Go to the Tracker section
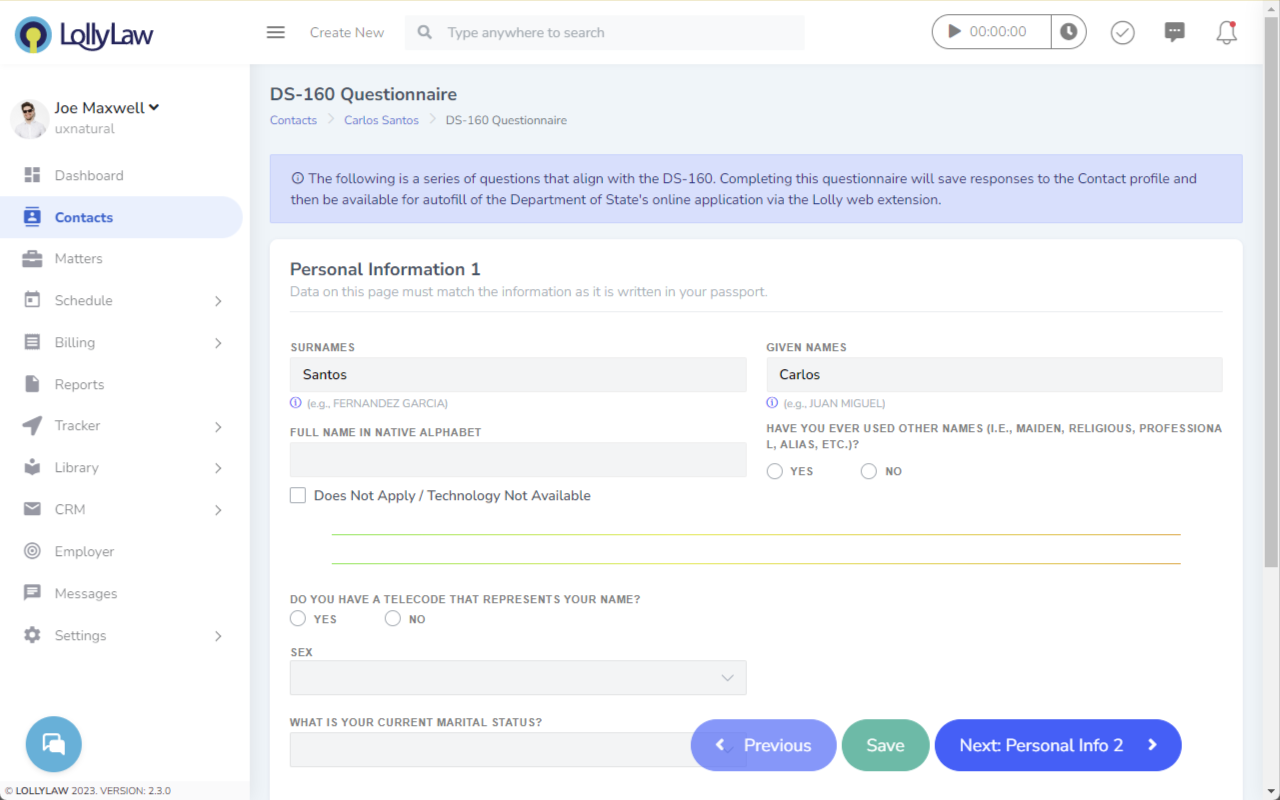The image size is (1280, 800). pyautogui.click(x=78, y=425)
